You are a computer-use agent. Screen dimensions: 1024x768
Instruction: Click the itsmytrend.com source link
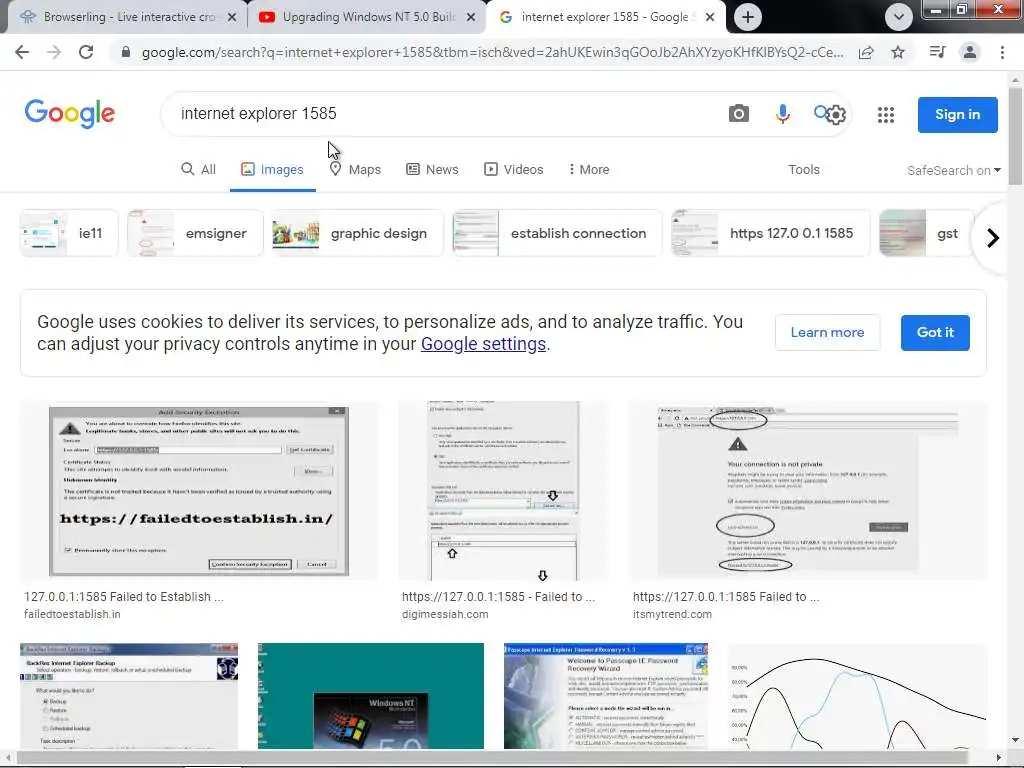[672, 615]
